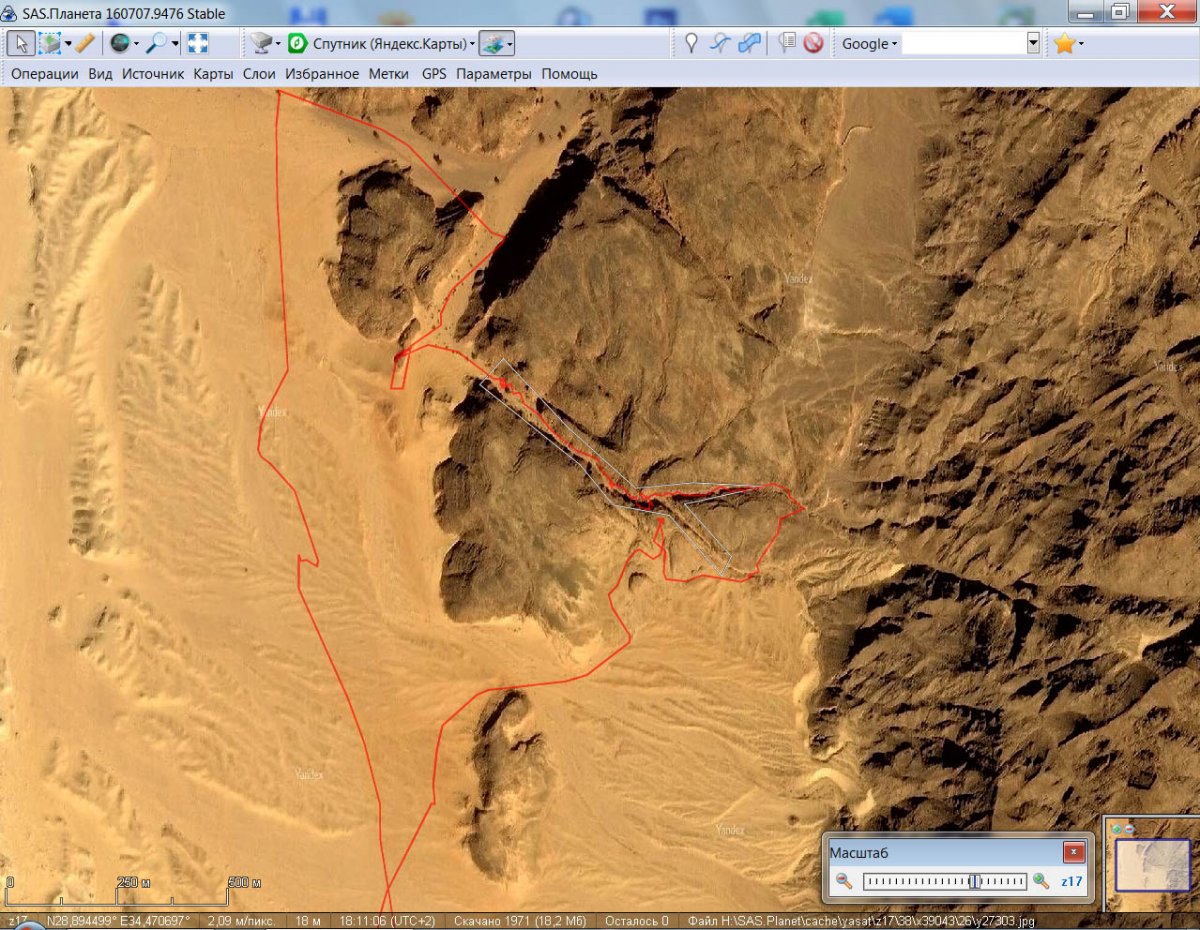This screenshot has width=1200, height=930.
Task: Click the minimap green plus zoom button
Action: point(1117,829)
